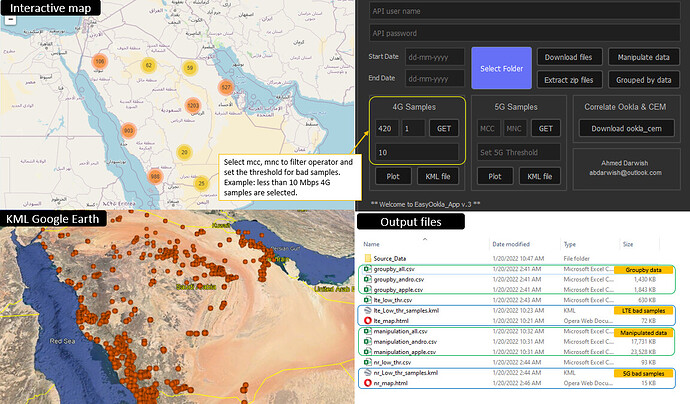The image size is (690, 404).
Task: Click the map zoom out minus button
Action: coord(10,19)
